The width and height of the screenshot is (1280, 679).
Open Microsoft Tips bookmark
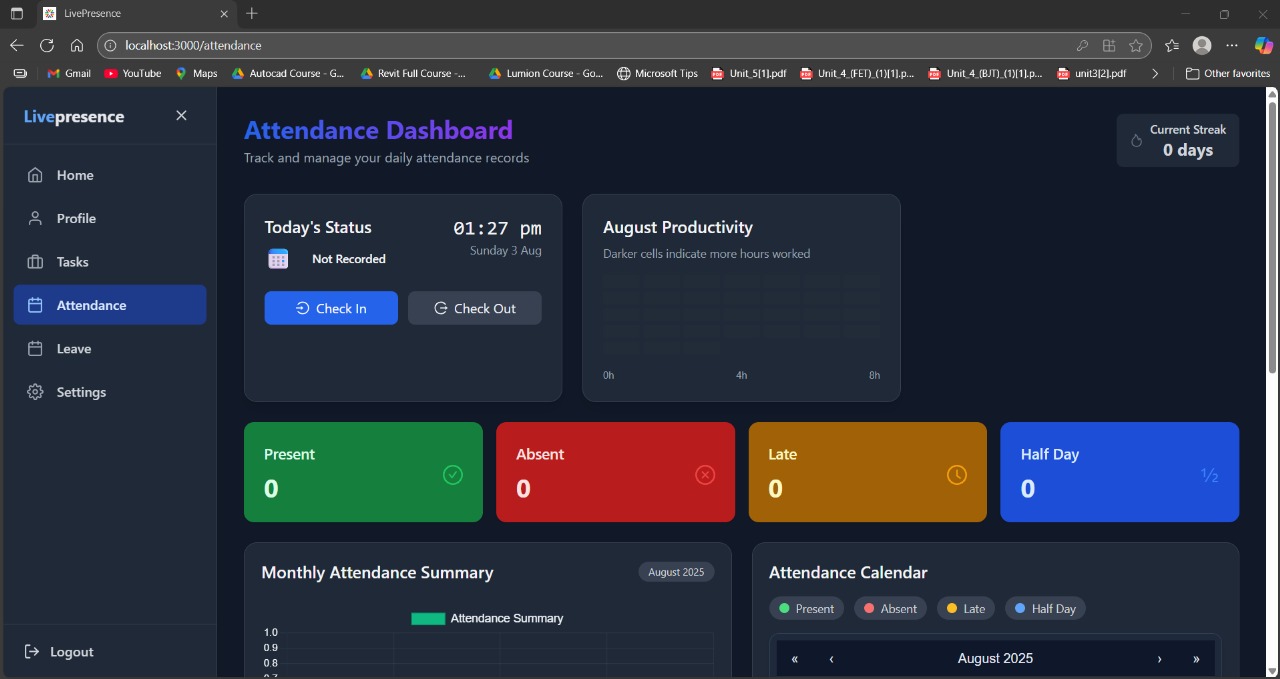coord(657,73)
